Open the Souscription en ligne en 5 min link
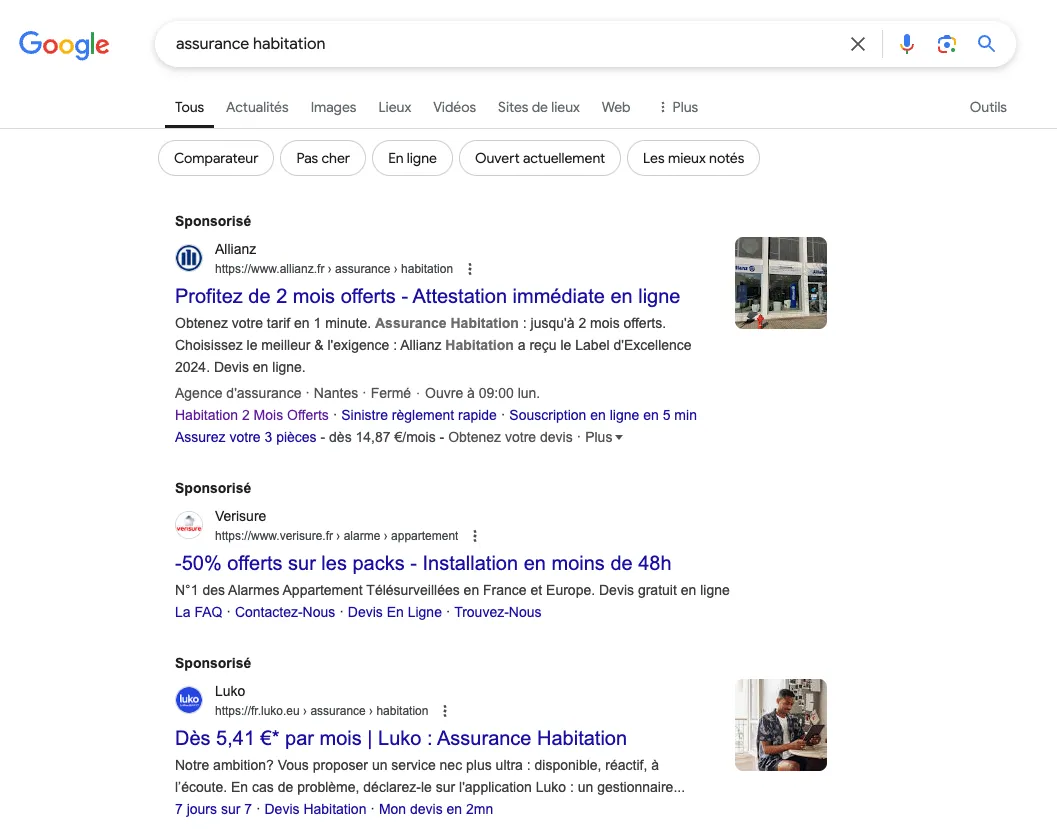Screen dimensions: 1057x829 coord(603,415)
